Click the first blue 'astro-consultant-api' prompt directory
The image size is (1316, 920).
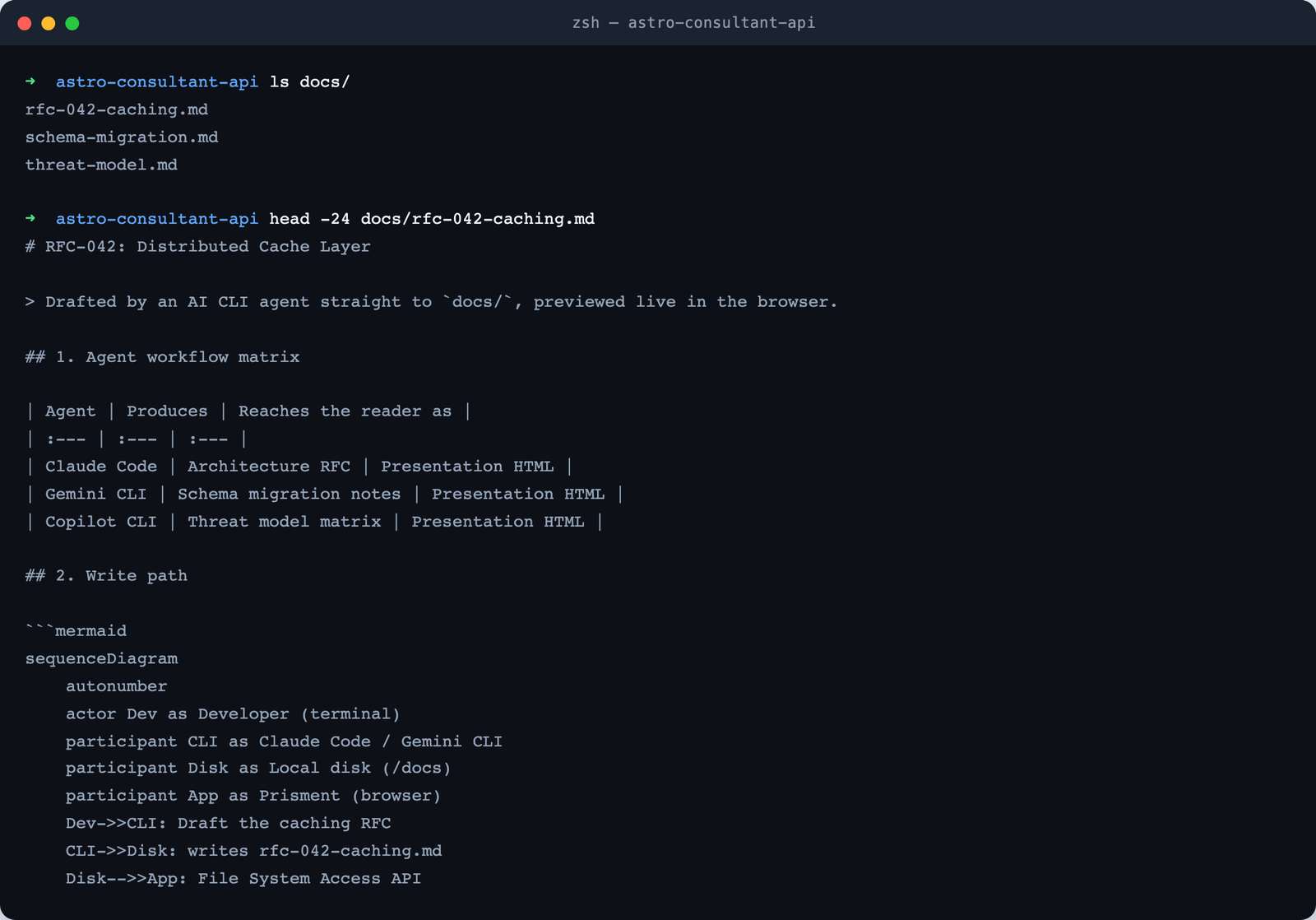point(157,81)
